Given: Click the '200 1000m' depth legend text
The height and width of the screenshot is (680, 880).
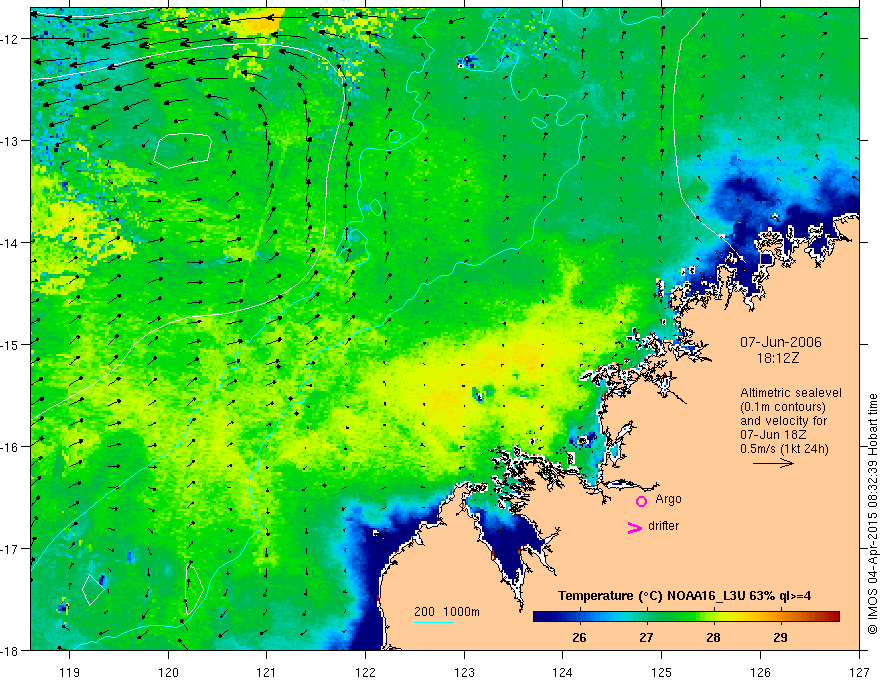Looking at the screenshot, I should (x=447, y=612).
